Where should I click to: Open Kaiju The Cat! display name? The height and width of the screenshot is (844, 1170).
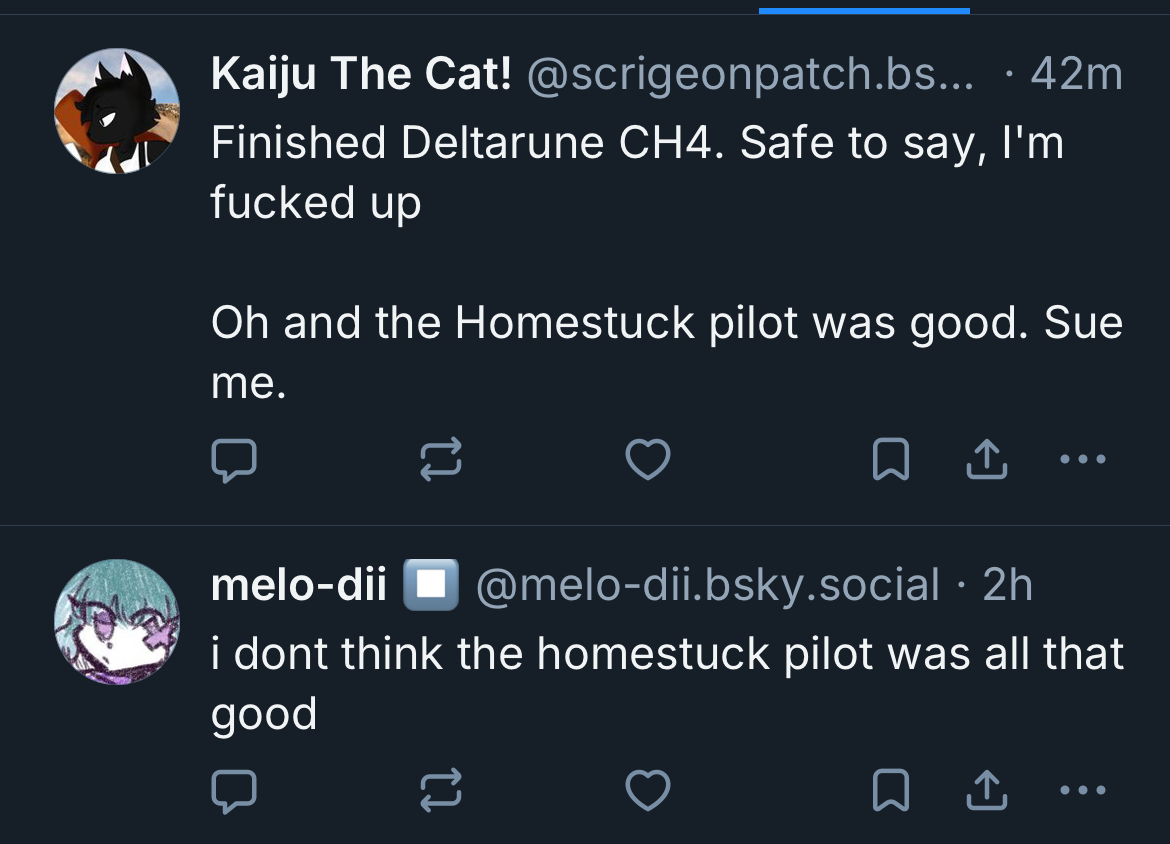pos(361,75)
